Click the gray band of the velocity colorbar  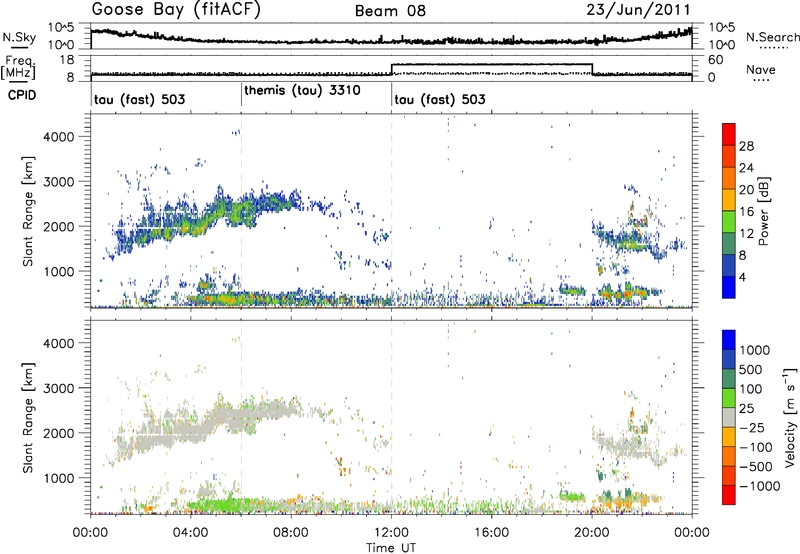click(729, 417)
